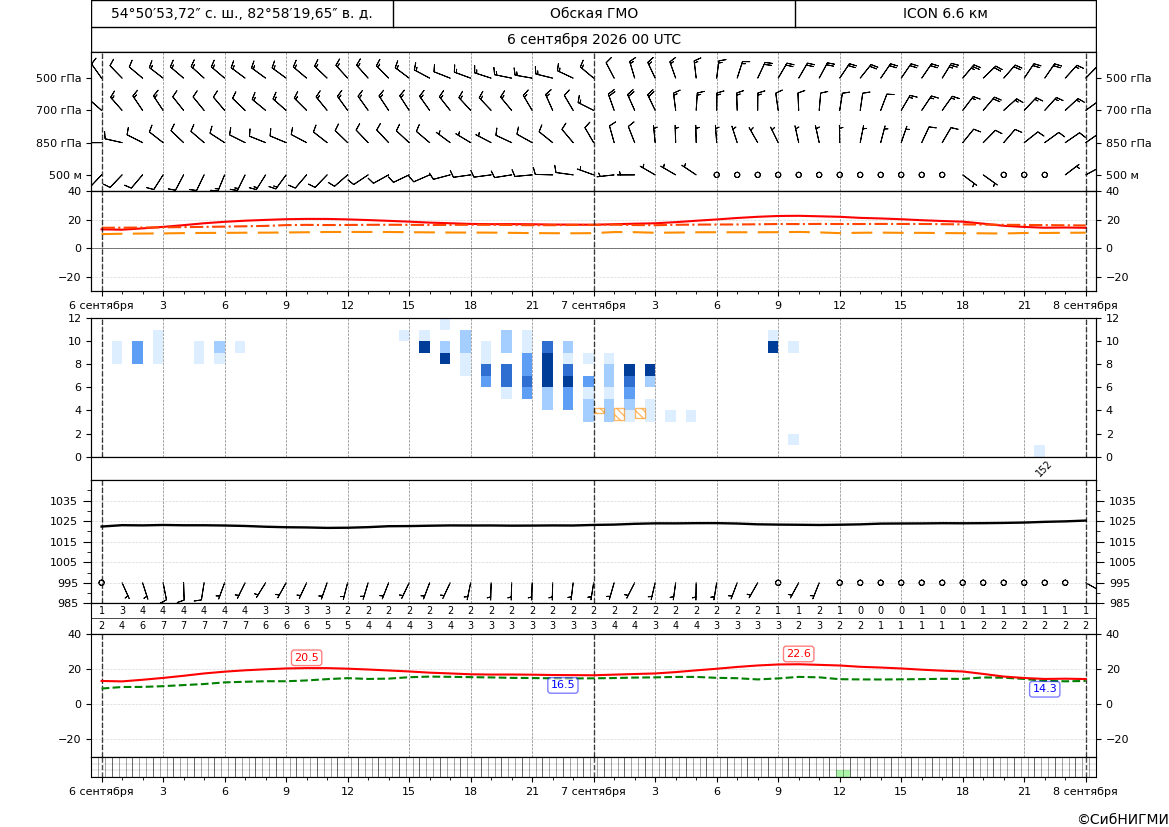Click the green cell in bottom timeline strip

point(843,773)
